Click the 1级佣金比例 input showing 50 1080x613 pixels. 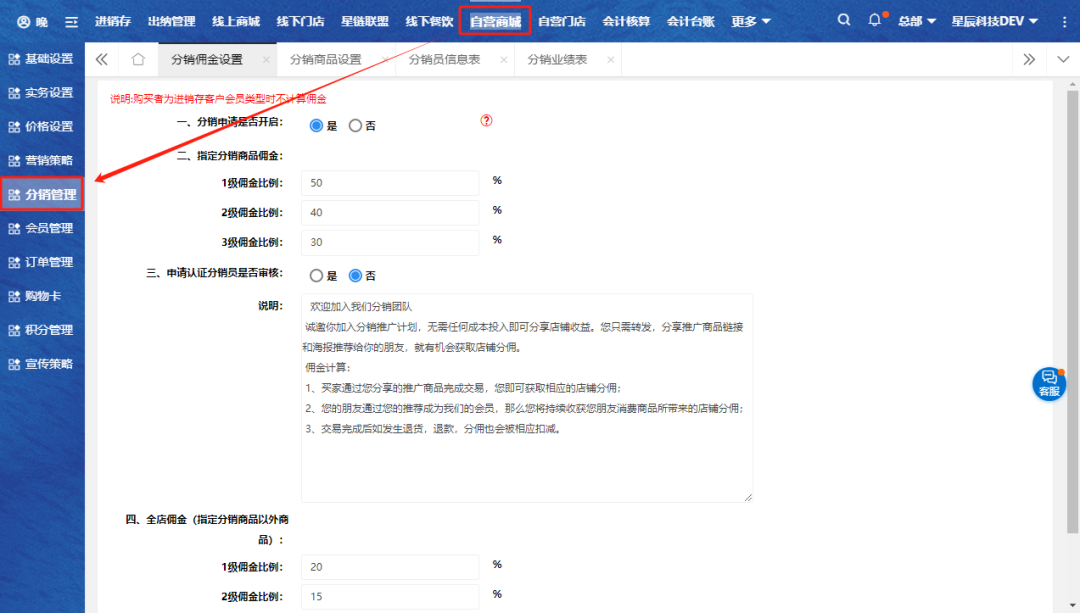click(x=390, y=183)
